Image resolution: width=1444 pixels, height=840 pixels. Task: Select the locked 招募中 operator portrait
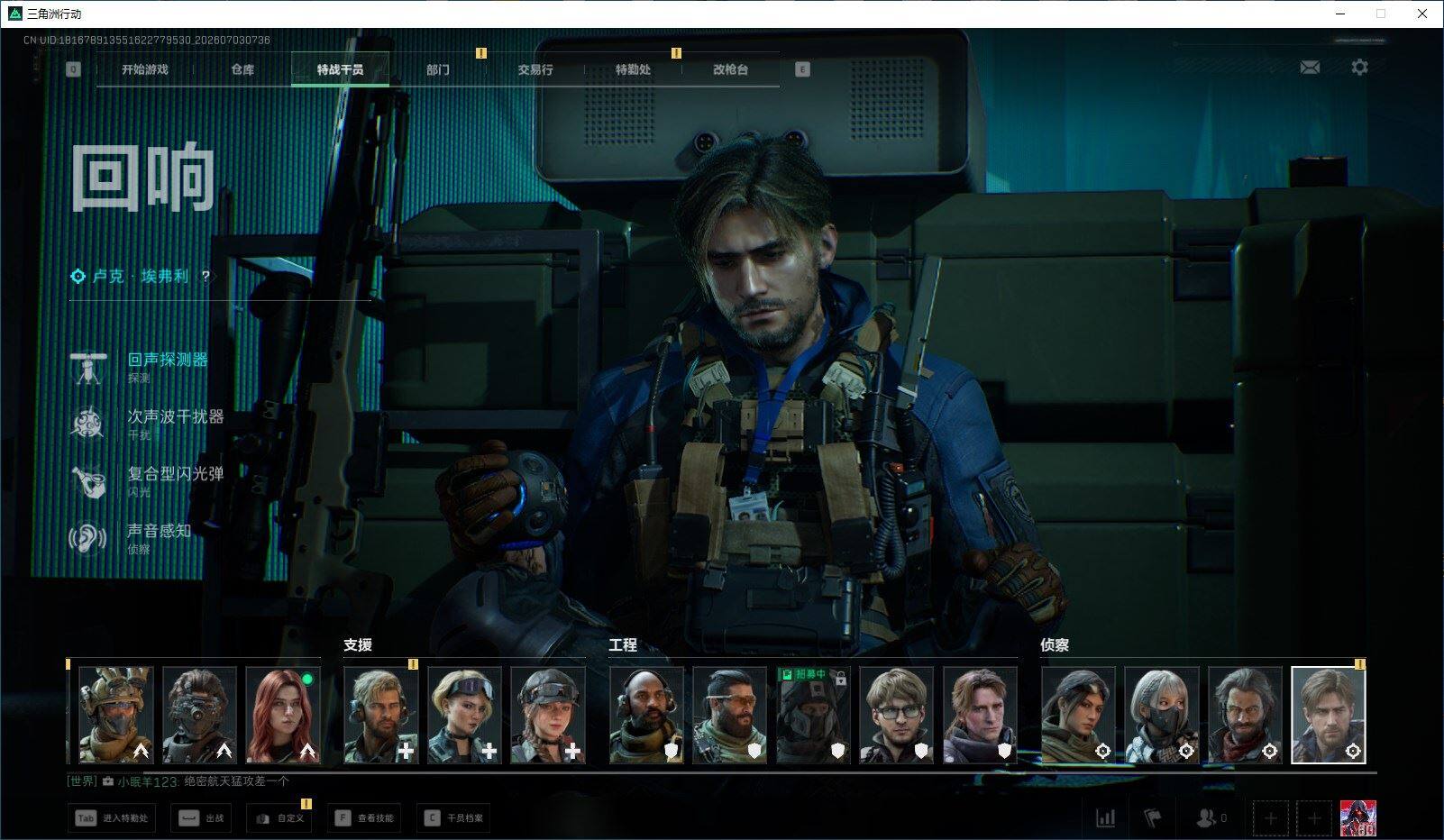(x=813, y=715)
